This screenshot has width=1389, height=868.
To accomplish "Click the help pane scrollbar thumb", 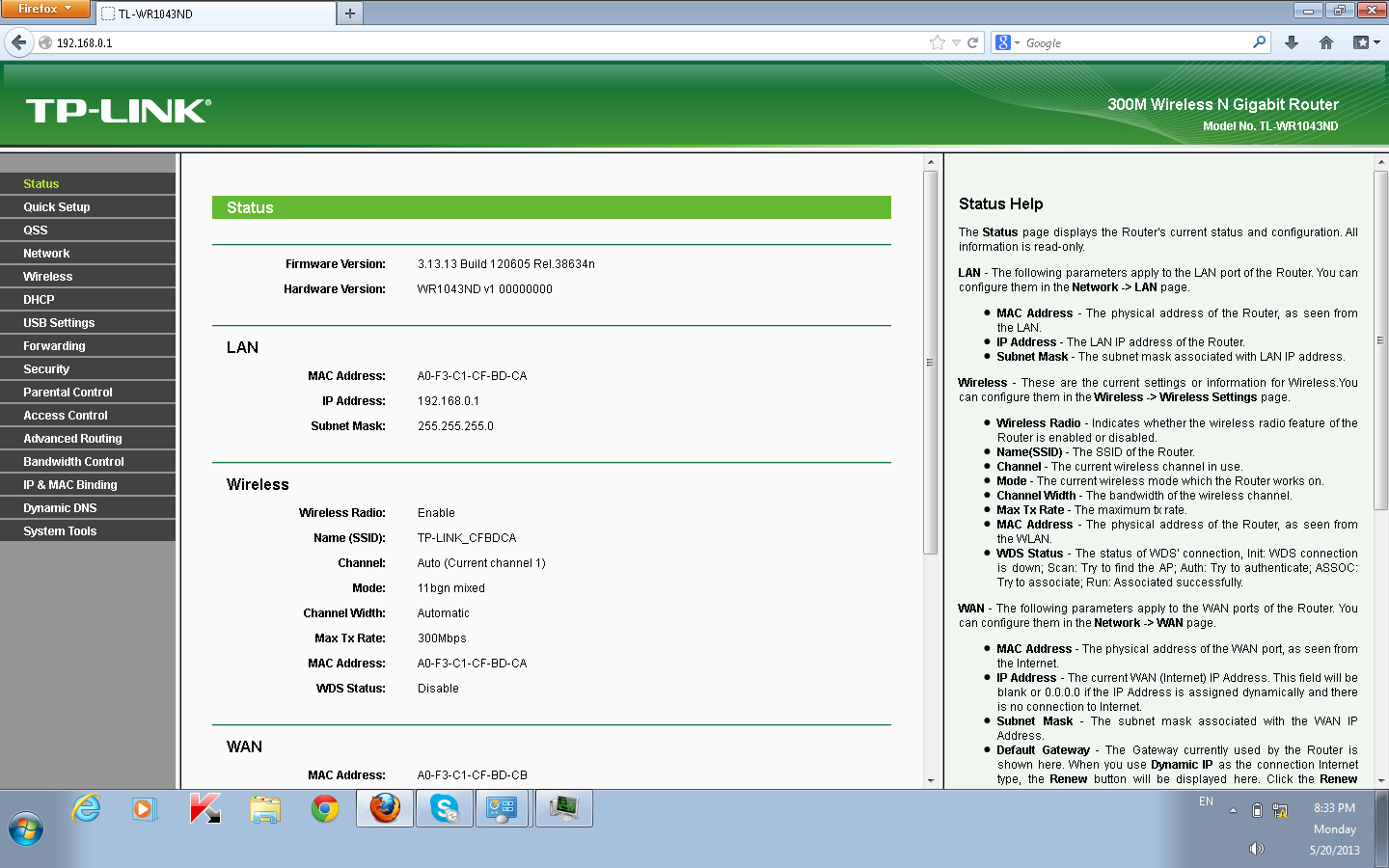I will click(1380, 339).
